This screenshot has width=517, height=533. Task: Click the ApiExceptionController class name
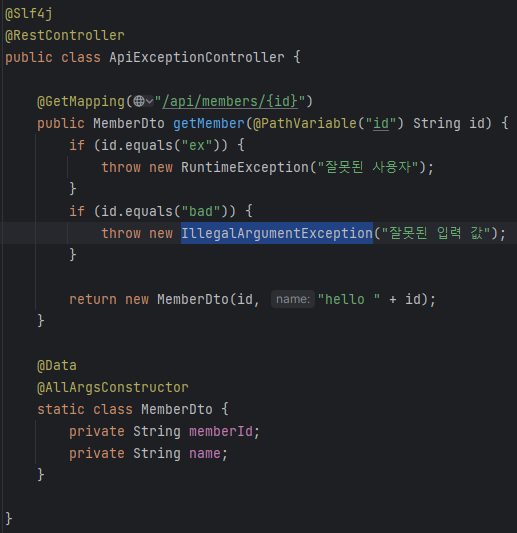coord(197,57)
